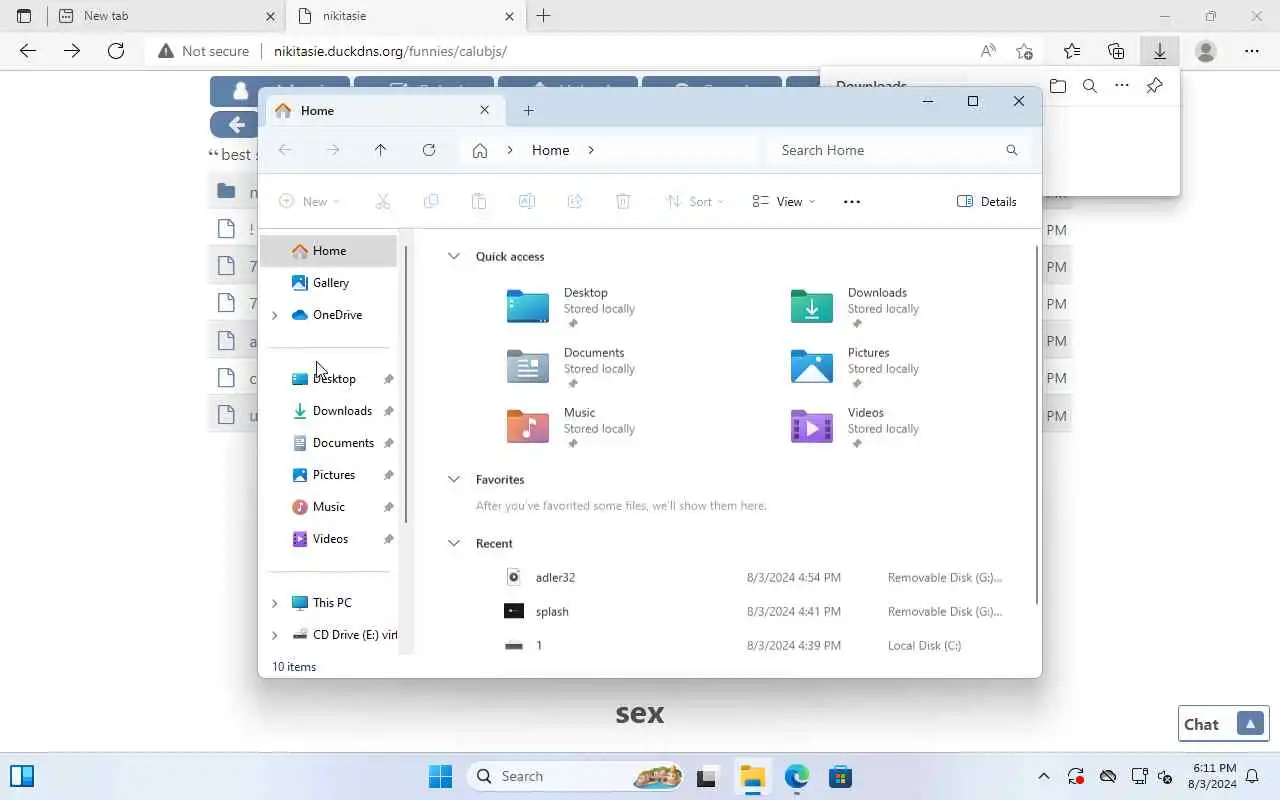1280x800 pixels.
Task: Open Edge tab actions menu icon
Action: point(24,16)
